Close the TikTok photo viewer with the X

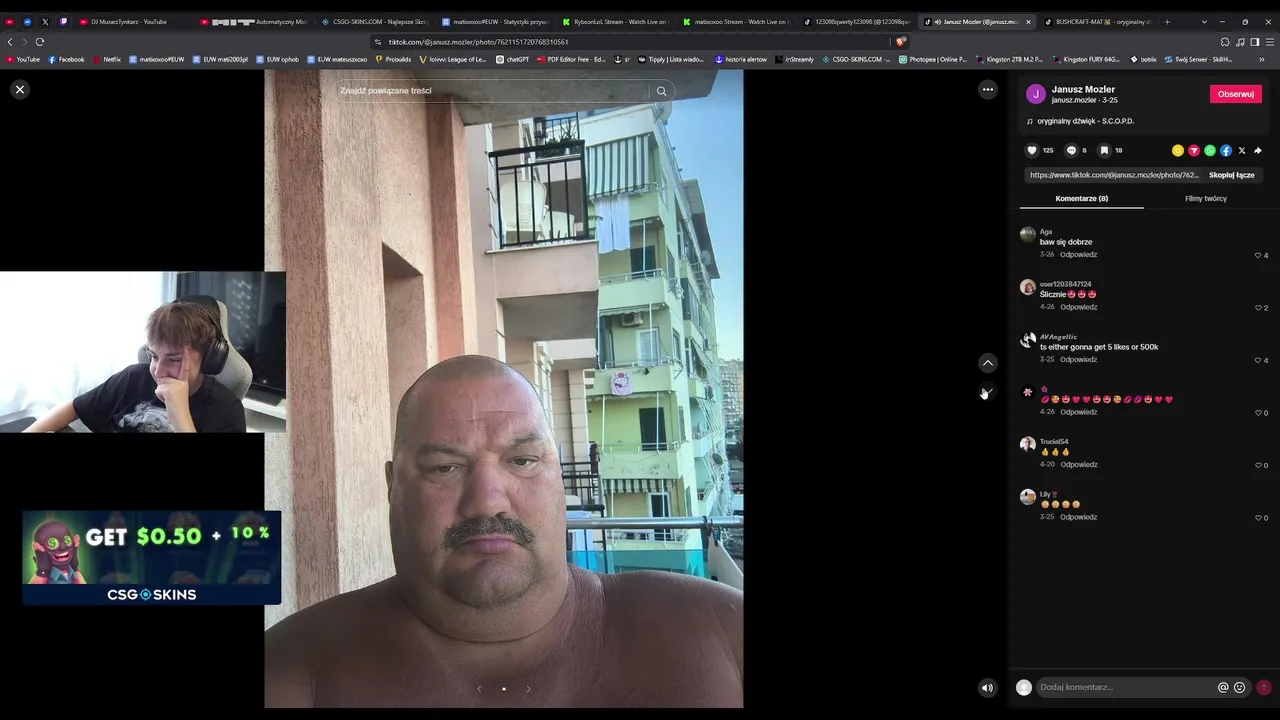point(19,90)
